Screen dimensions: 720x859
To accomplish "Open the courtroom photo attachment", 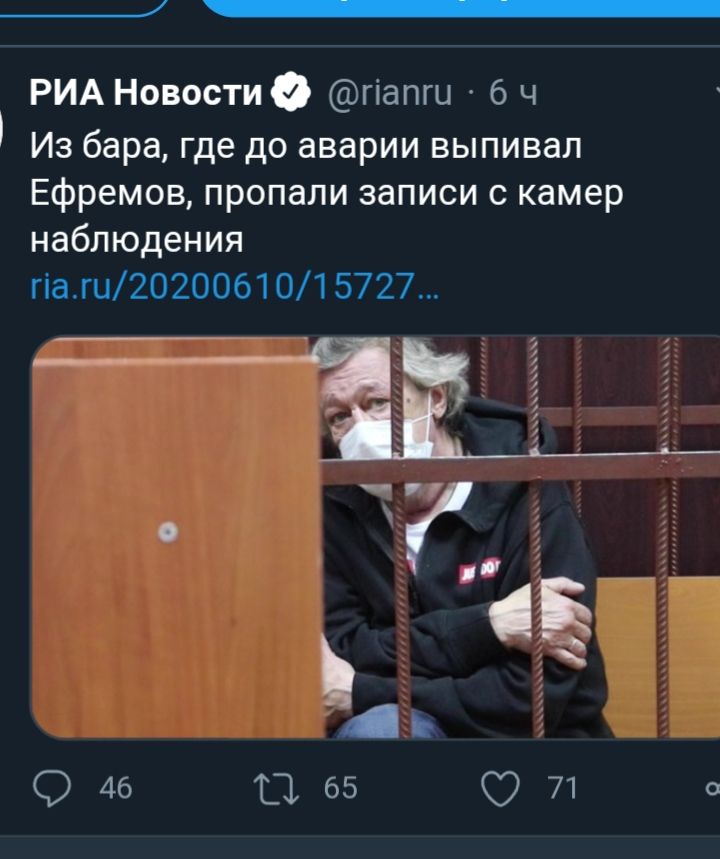I will (x=375, y=537).
